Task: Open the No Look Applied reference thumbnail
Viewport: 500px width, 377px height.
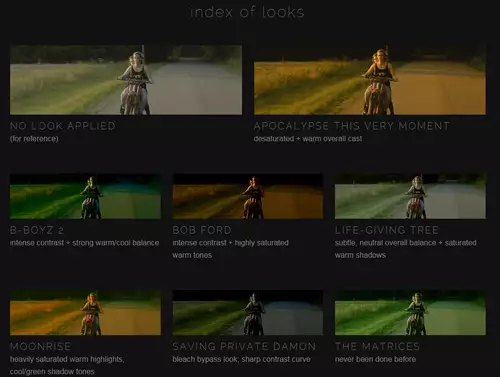Action: tap(126, 80)
